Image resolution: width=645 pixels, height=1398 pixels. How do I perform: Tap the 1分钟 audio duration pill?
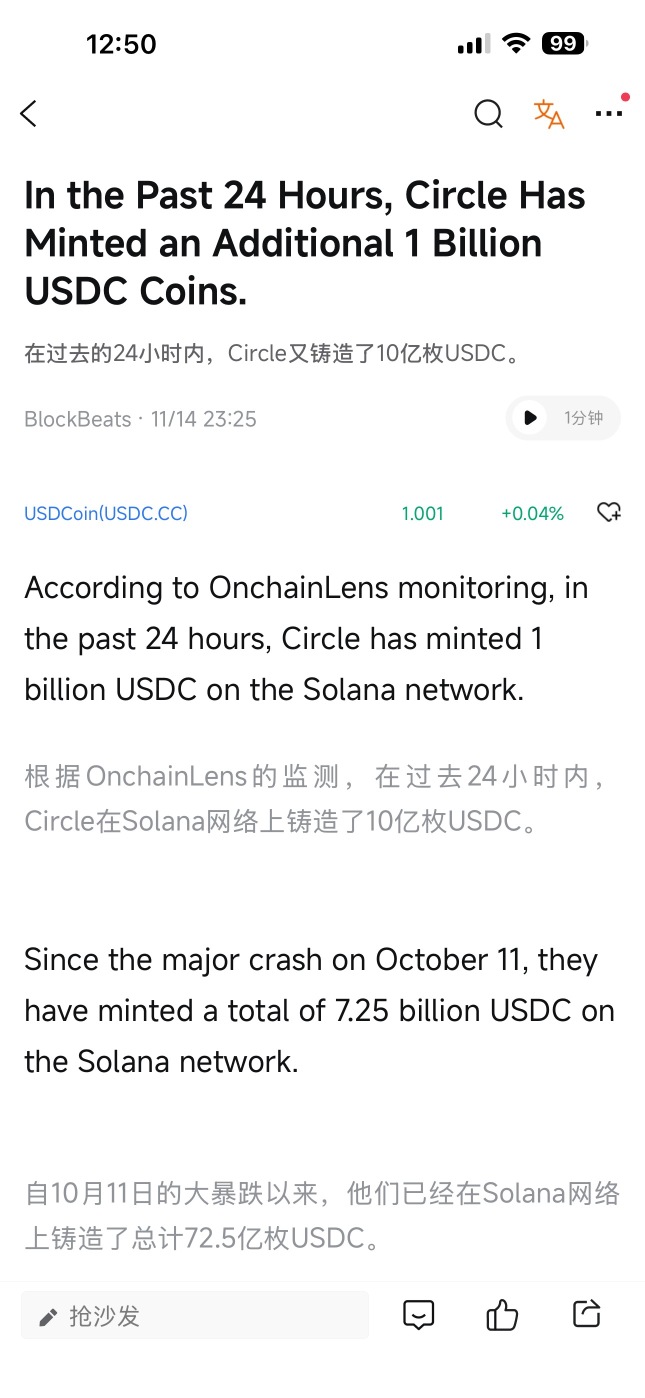coord(582,418)
